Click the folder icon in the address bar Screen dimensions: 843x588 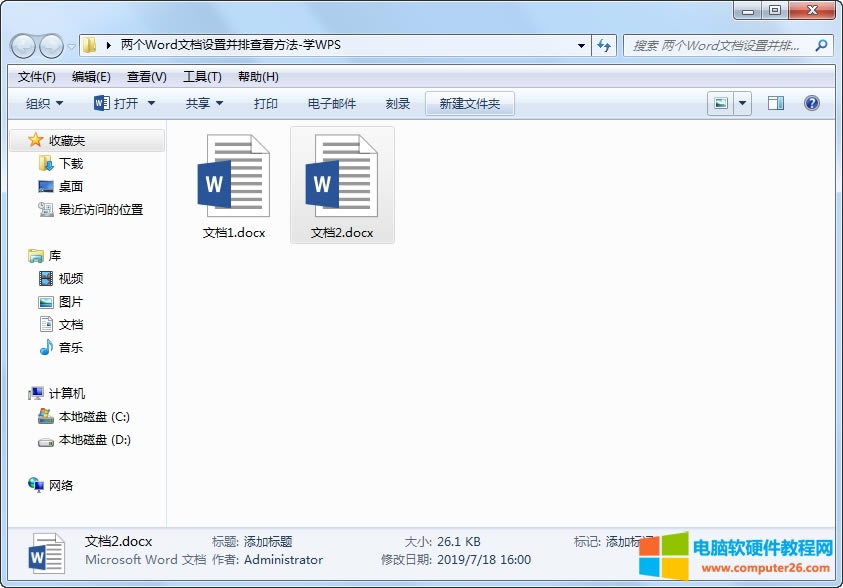point(88,45)
